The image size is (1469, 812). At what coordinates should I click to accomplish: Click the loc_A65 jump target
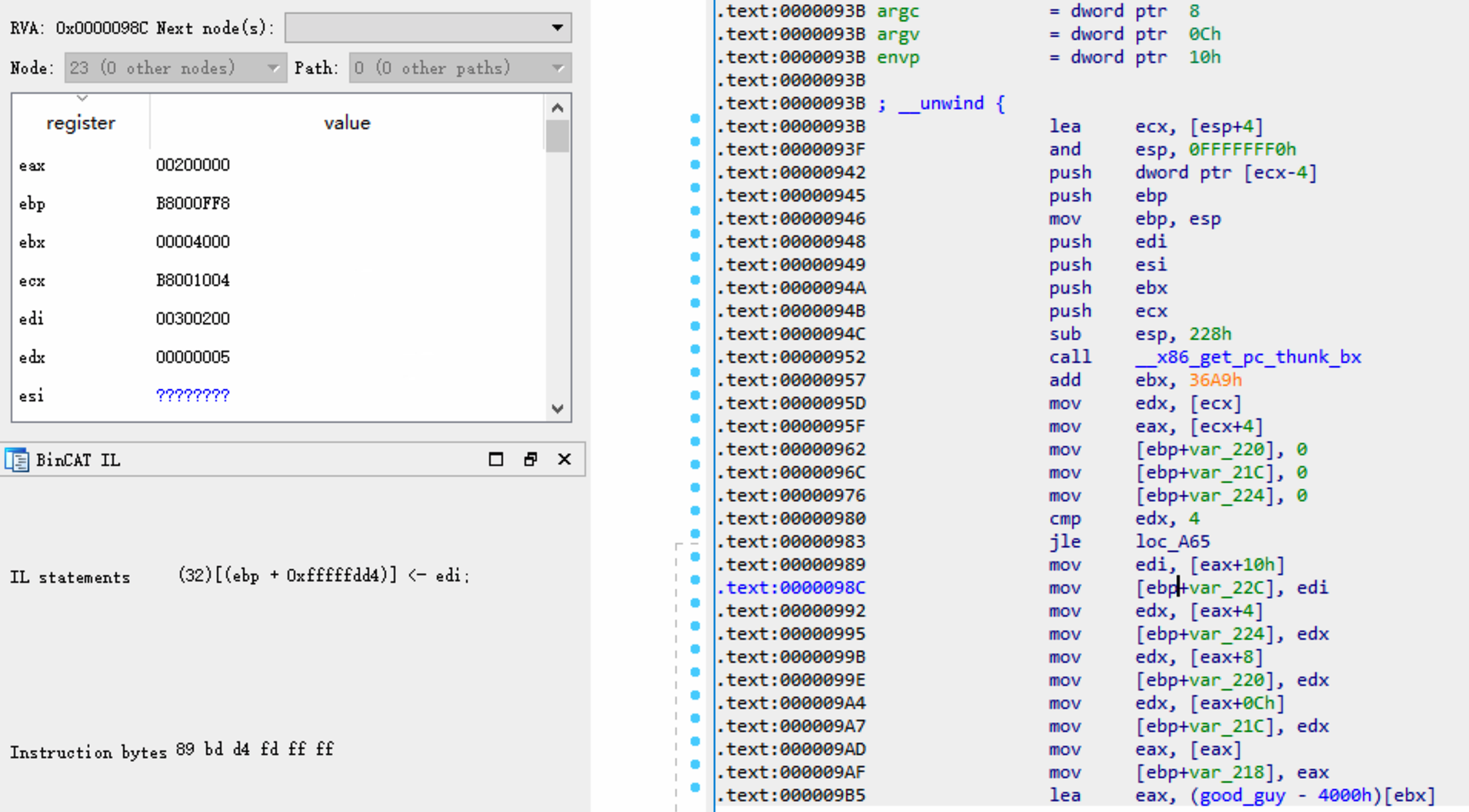[x=1173, y=541]
